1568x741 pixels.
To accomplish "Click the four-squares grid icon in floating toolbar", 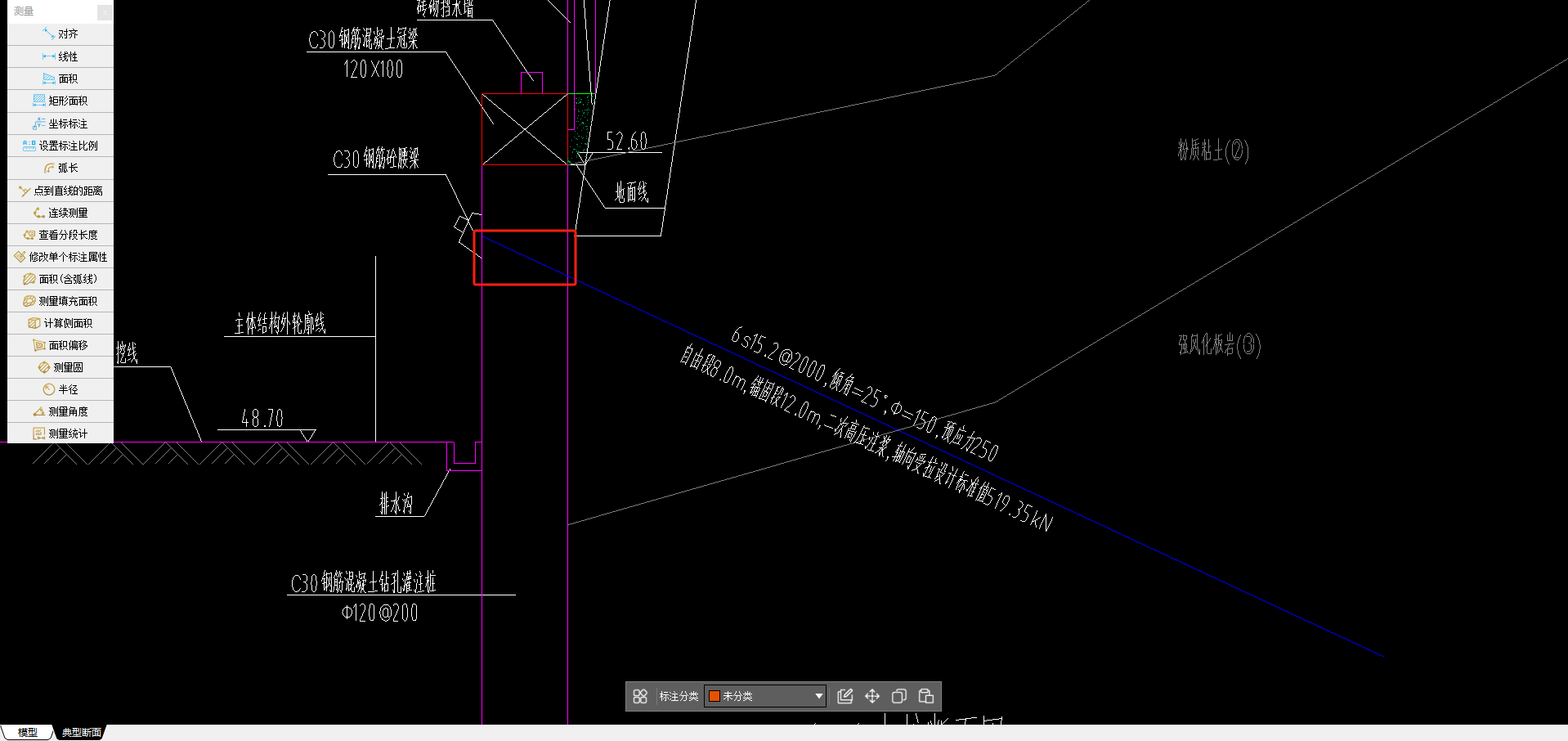I will pos(640,696).
